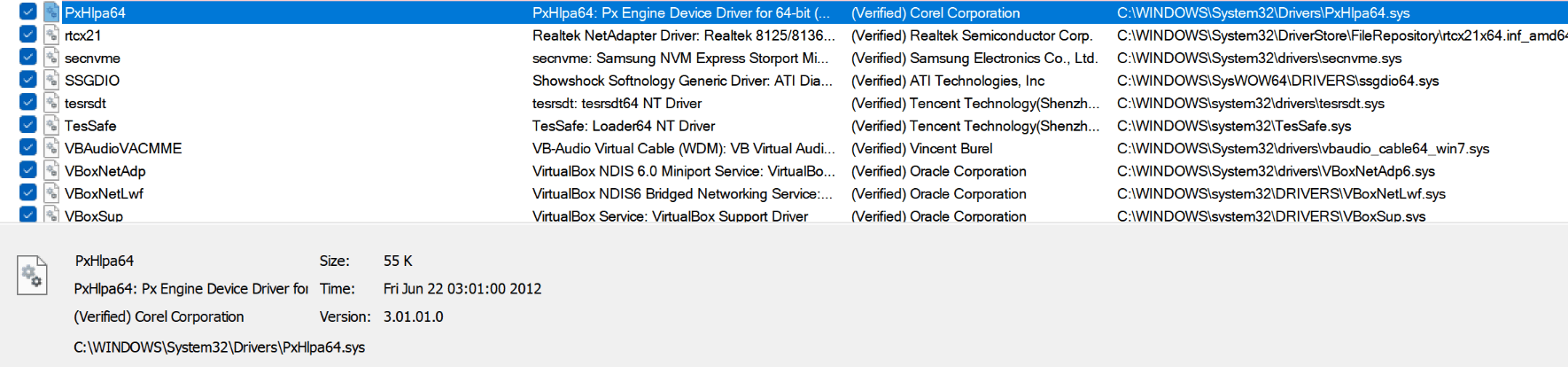Click the PxHlpa64.sys path in details pane
The width and height of the screenshot is (1568, 367).
(x=220, y=347)
